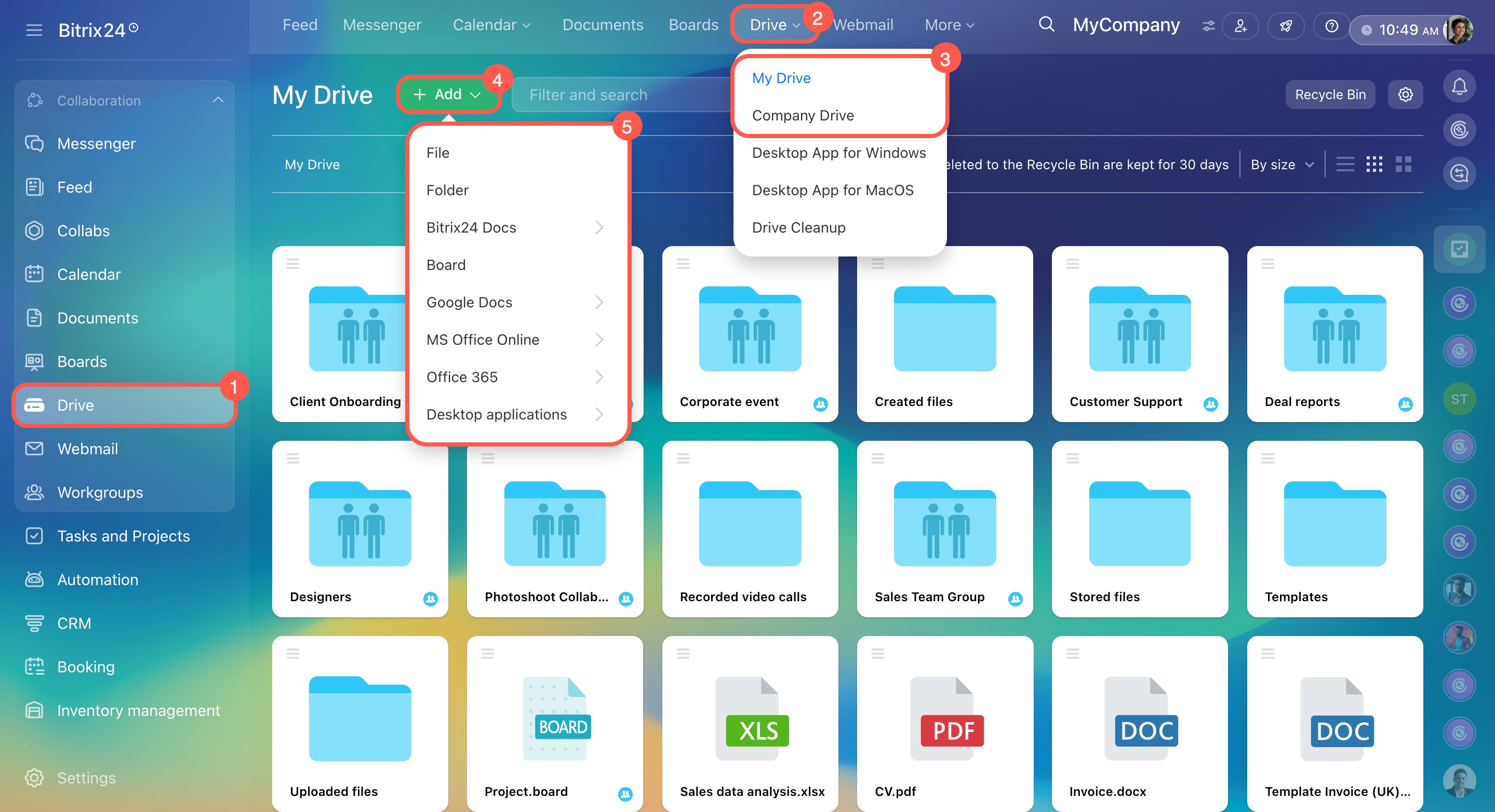Image resolution: width=1495 pixels, height=812 pixels.
Task: Switch to small grid view
Action: click(x=1373, y=164)
